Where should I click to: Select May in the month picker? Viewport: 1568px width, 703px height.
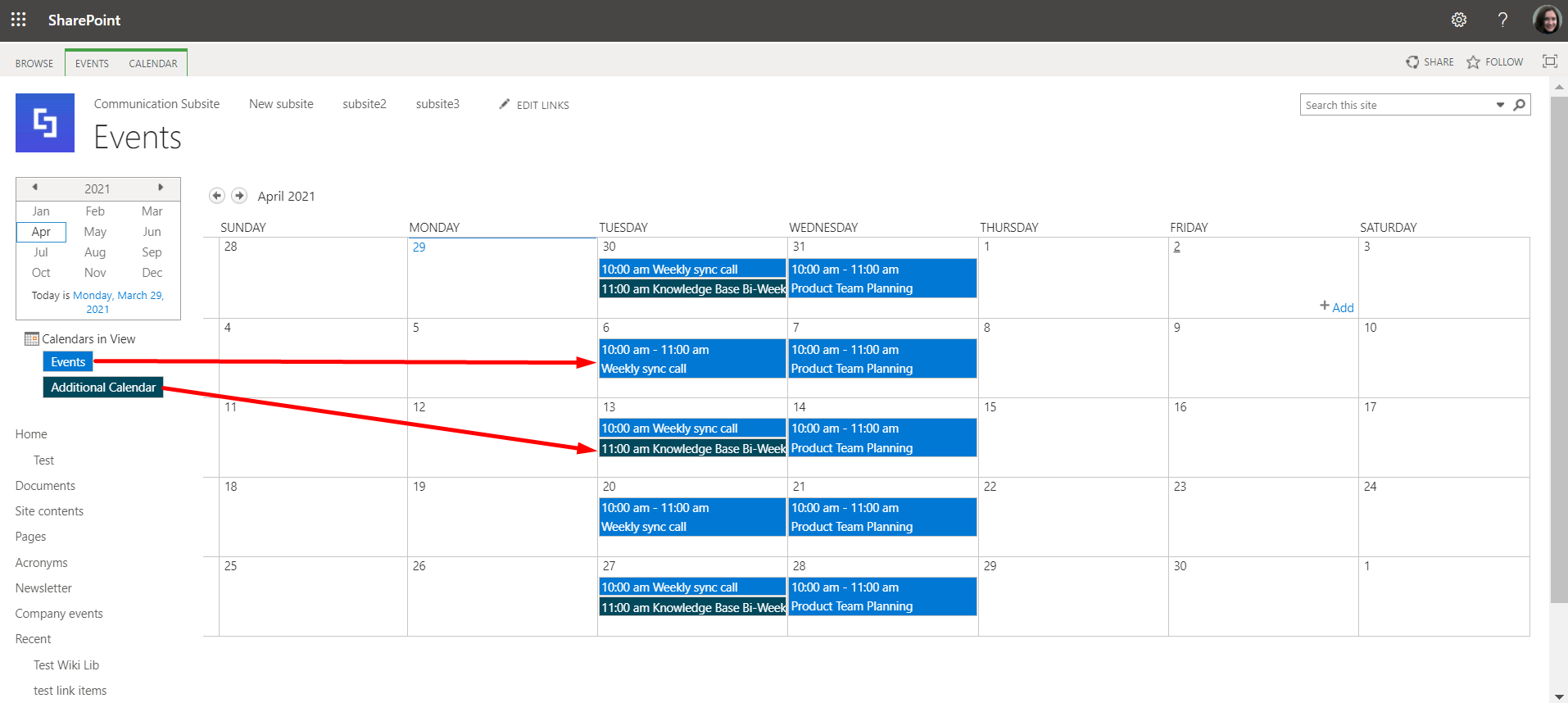pos(95,232)
